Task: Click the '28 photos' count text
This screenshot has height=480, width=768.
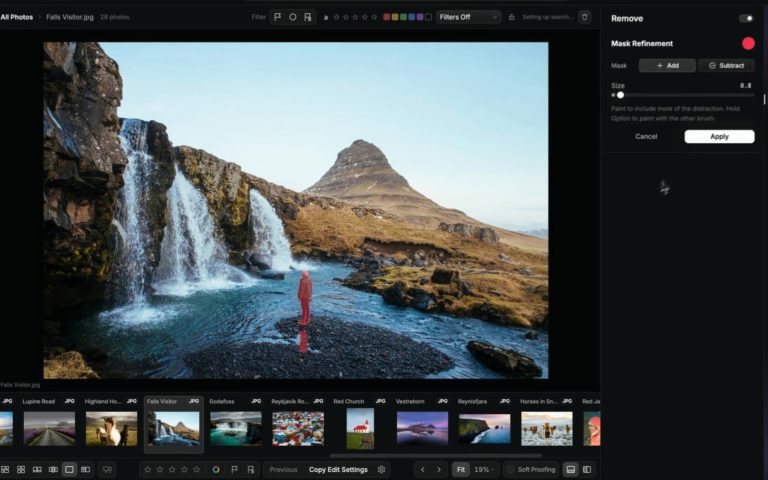Action: pyautogui.click(x=115, y=17)
